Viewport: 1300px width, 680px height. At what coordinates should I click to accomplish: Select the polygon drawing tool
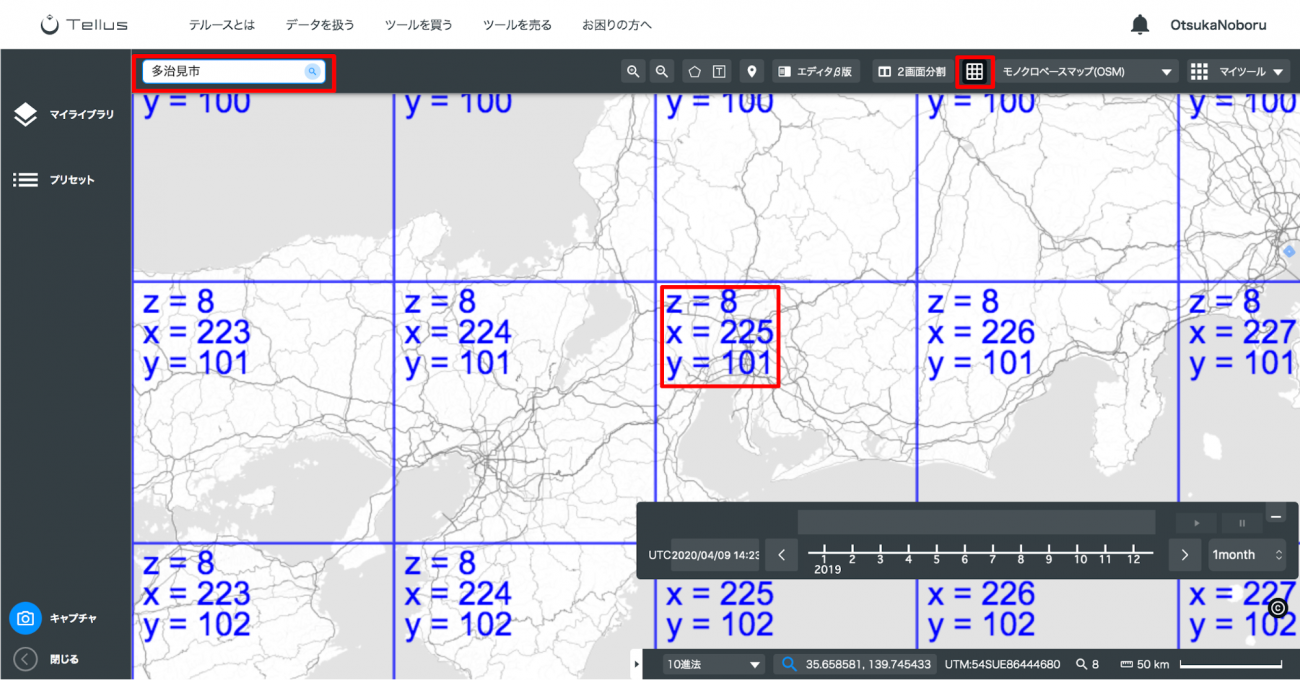tap(694, 71)
